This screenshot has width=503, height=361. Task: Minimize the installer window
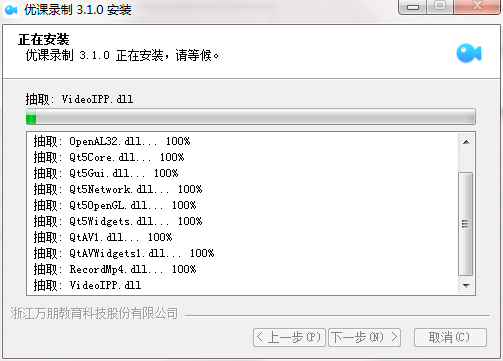click(413, 7)
